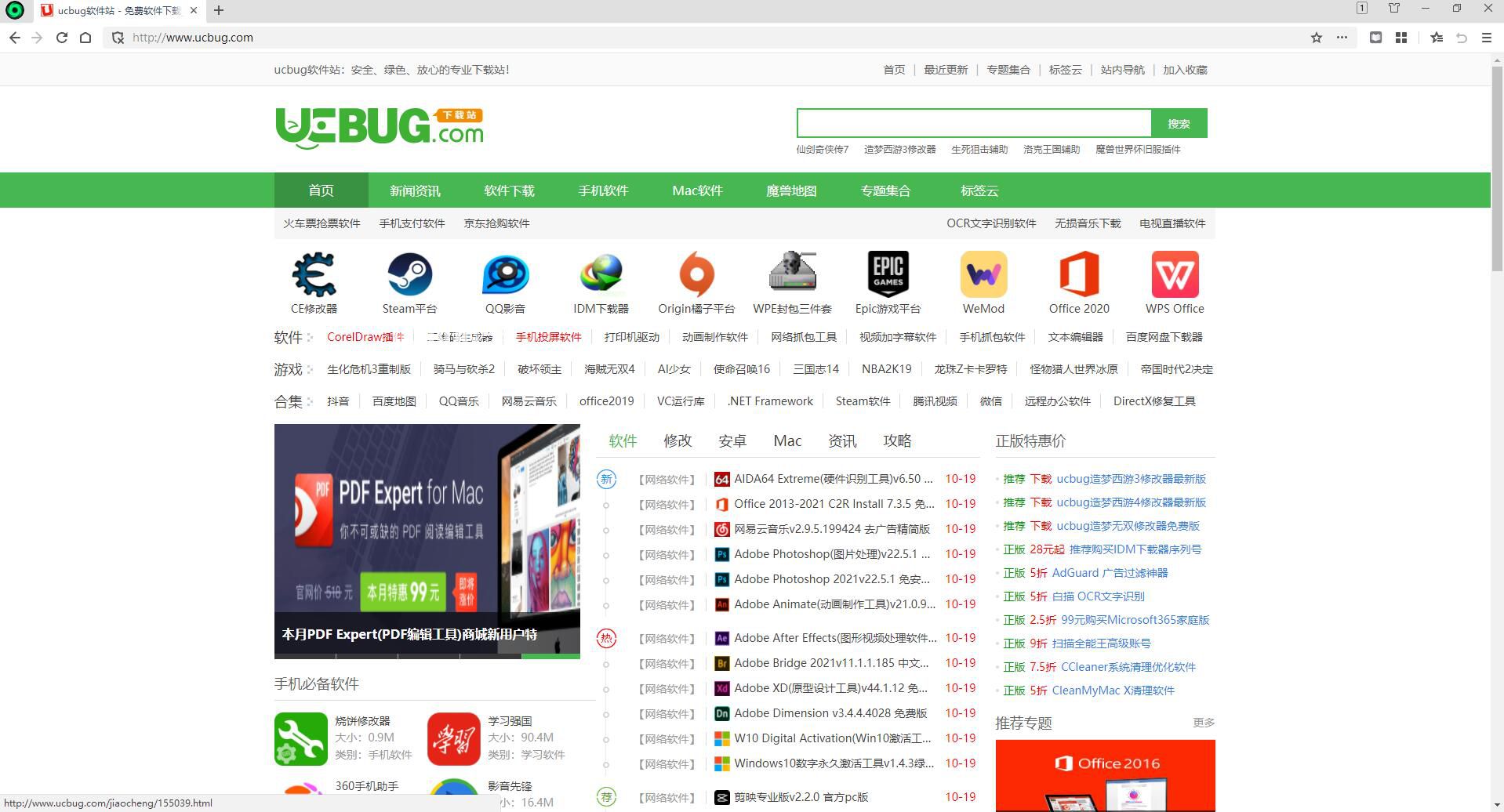The width and height of the screenshot is (1504, 812).
Task: Click the 网易云音乐 list icon
Action: 722,529
